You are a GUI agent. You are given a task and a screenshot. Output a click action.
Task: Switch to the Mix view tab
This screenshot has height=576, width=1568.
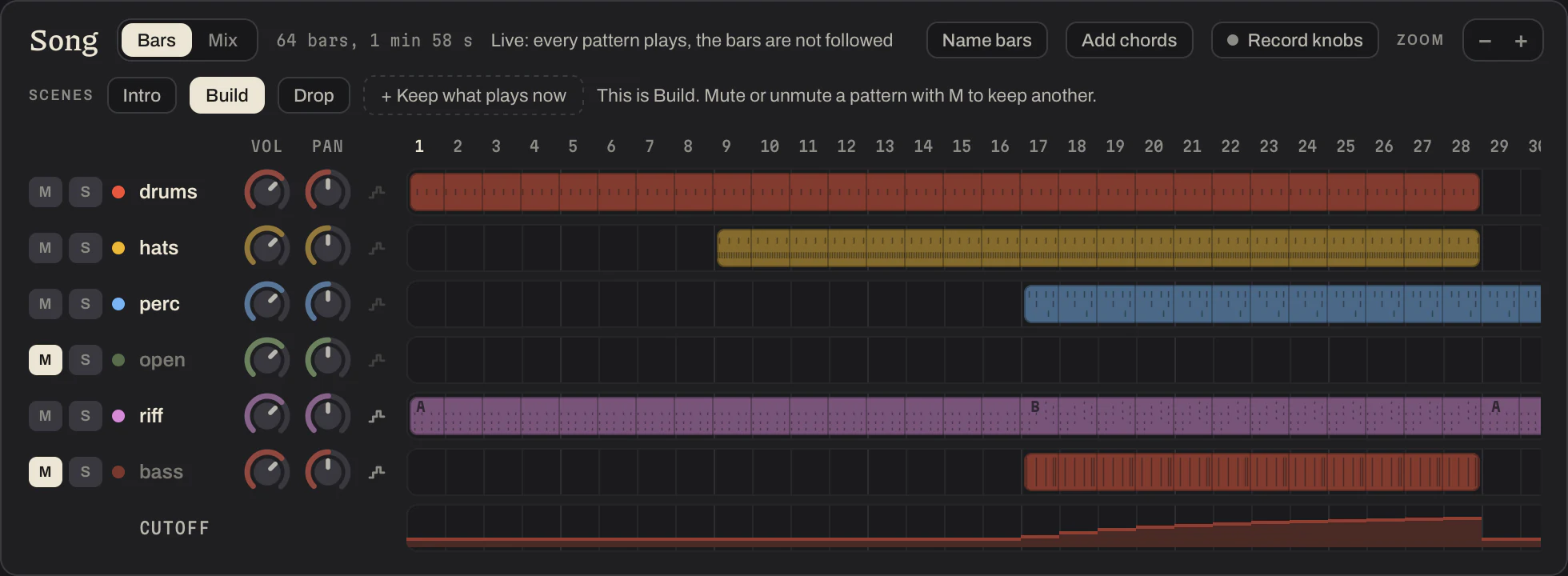click(x=223, y=40)
